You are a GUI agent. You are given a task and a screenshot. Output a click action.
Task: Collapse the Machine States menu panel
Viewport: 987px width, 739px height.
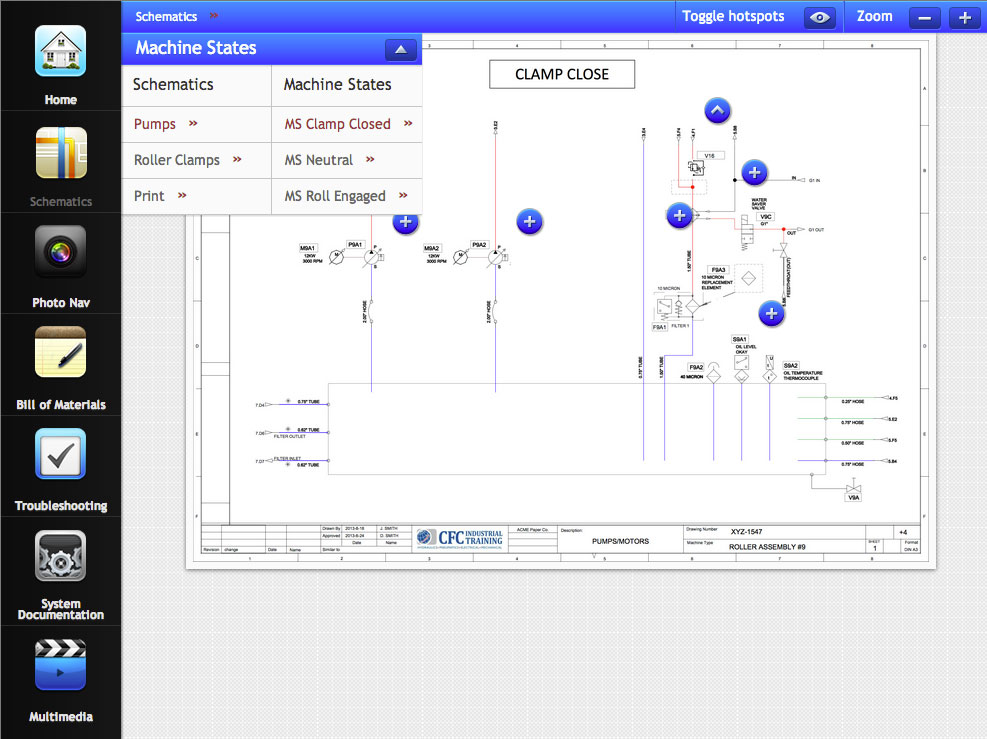click(x=400, y=49)
